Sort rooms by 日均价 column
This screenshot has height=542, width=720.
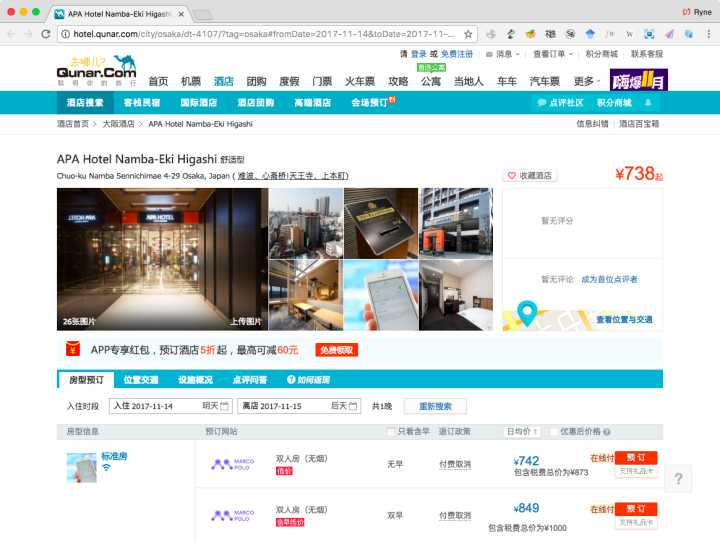[522, 432]
